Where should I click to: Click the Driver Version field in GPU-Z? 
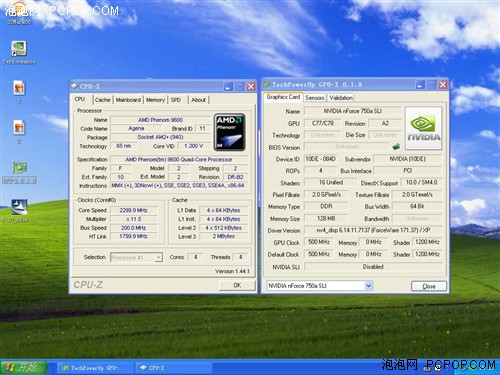coord(373,230)
